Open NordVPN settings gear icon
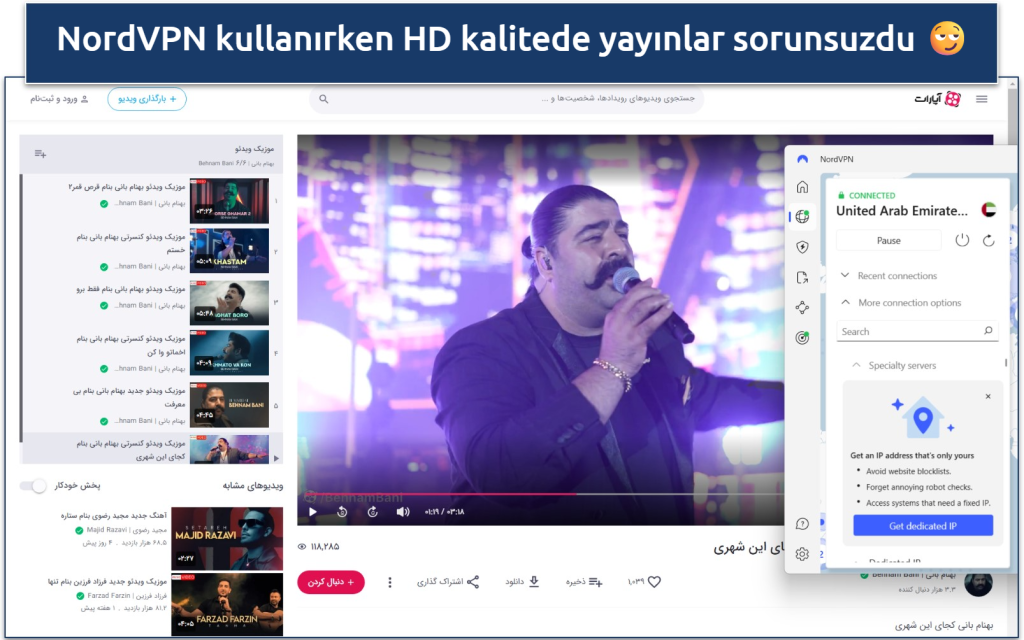Image resolution: width=1024 pixels, height=640 pixels. point(802,554)
